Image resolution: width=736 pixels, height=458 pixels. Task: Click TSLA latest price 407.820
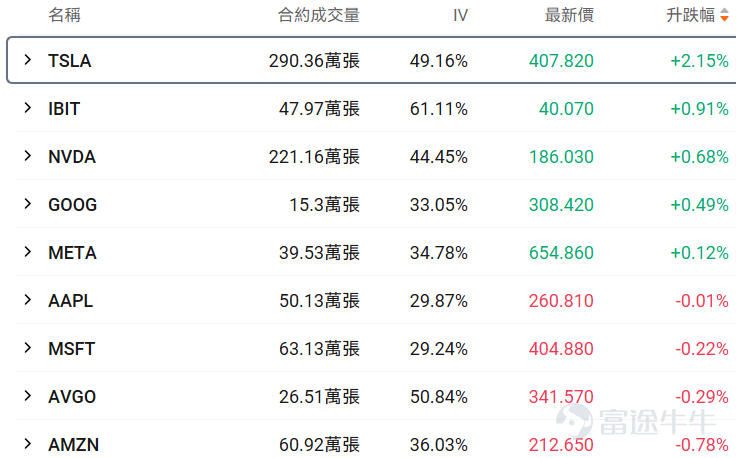coord(561,61)
